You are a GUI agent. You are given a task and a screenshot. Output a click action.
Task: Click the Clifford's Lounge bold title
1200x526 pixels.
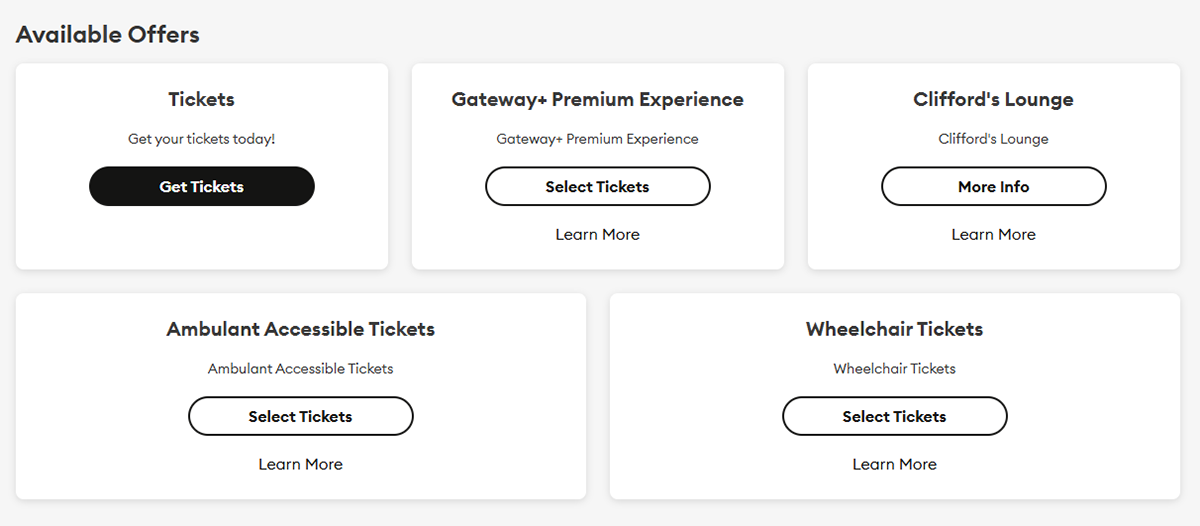(993, 100)
